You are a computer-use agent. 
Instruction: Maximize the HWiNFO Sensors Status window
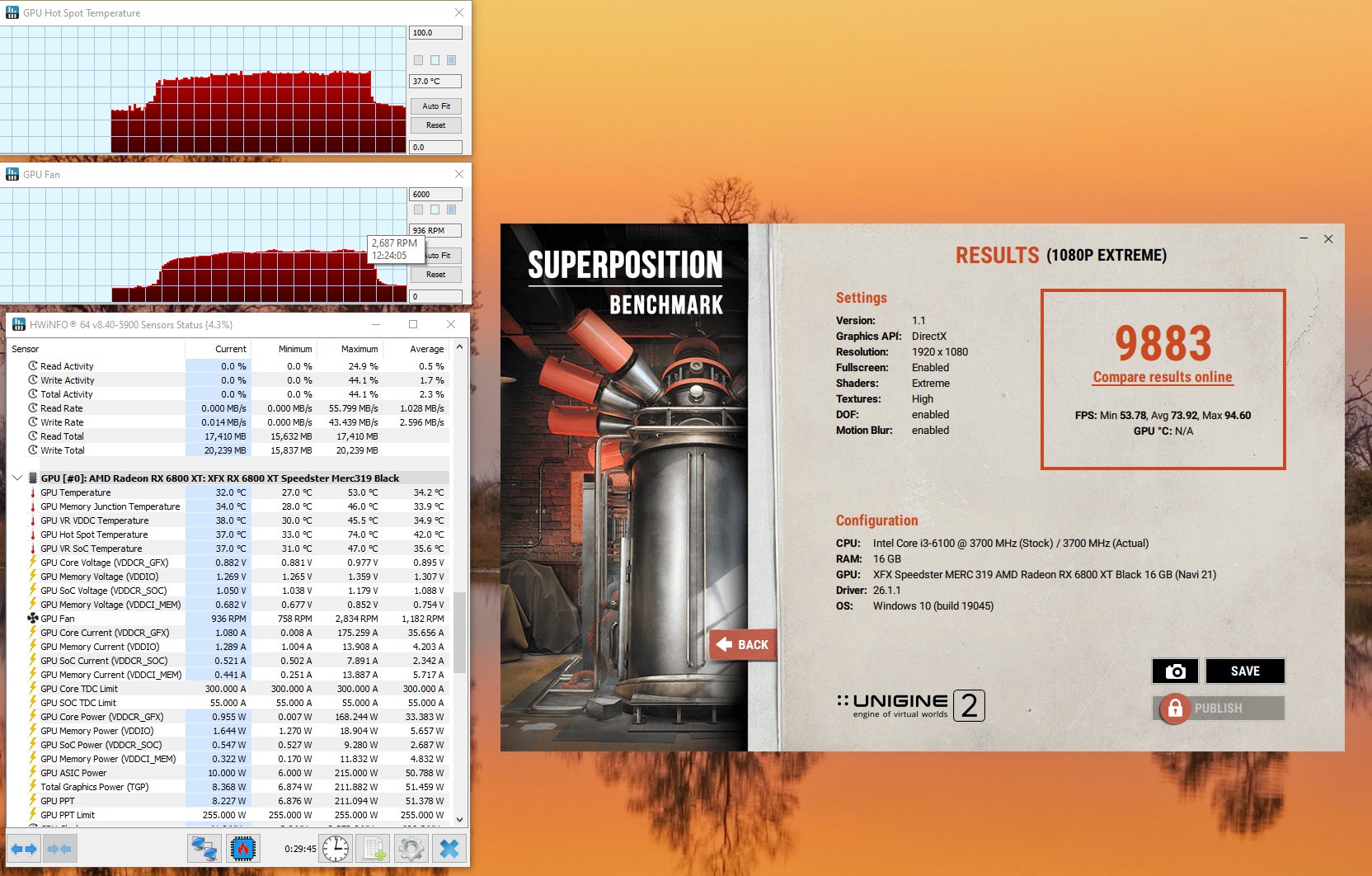[x=413, y=324]
